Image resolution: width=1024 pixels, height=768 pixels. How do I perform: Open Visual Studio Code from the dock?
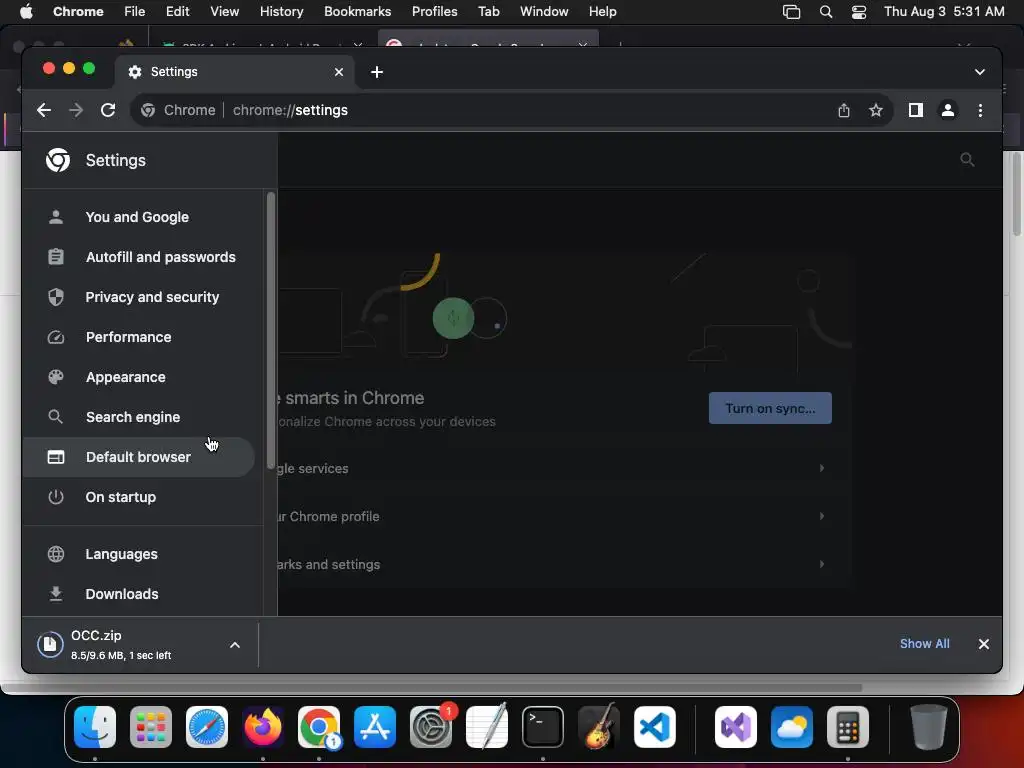point(654,727)
